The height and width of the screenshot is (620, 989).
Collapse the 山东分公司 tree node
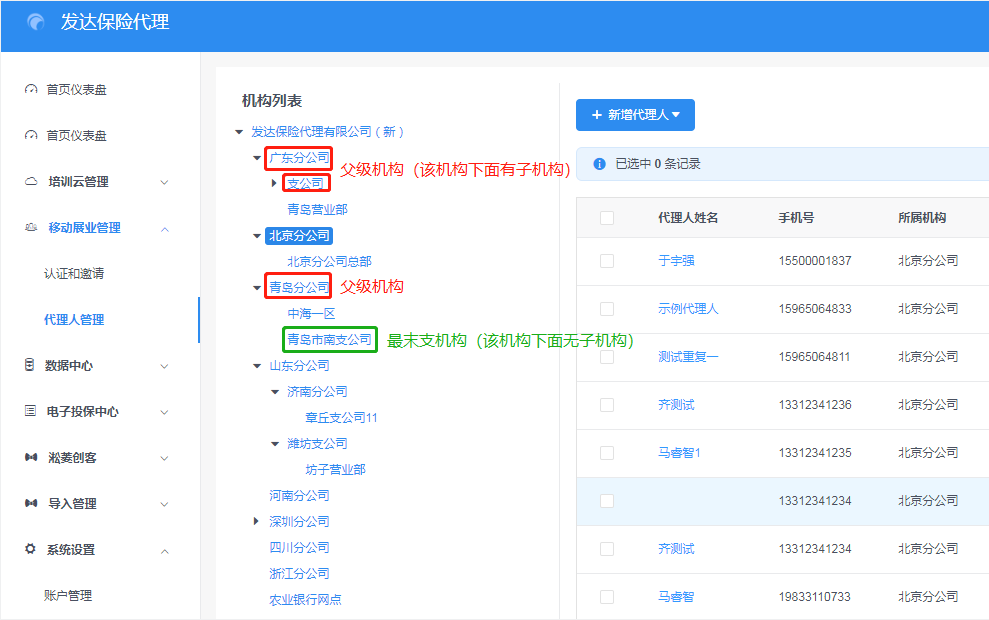[x=257, y=366]
